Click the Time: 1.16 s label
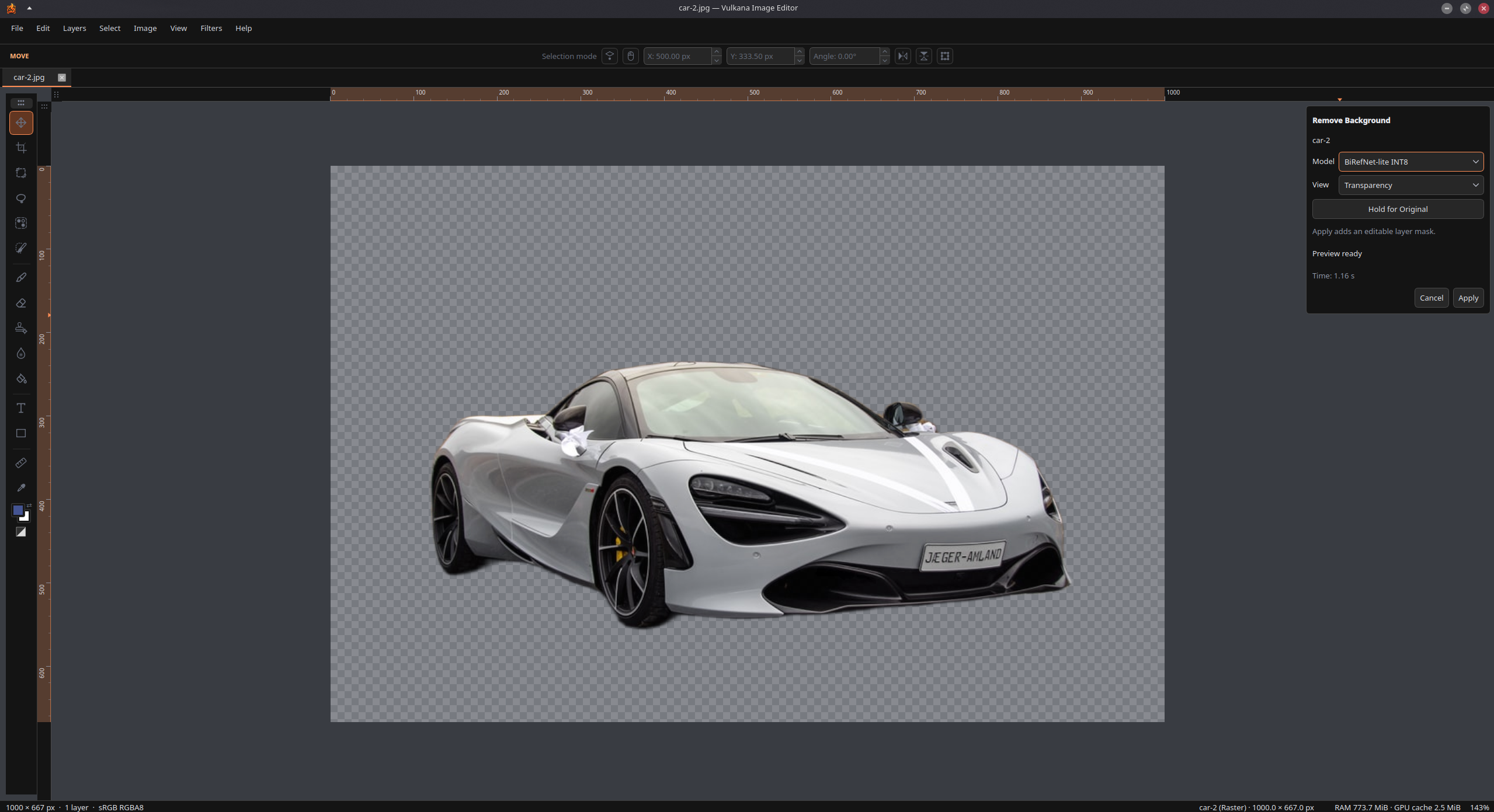Image resolution: width=1494 pixels, height=812 pixels. [1333, 276]
